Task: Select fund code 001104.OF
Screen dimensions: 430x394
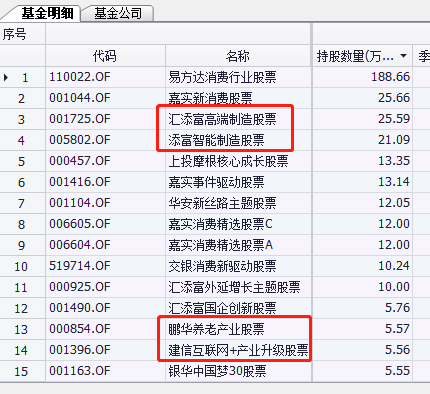Action: 80,203
